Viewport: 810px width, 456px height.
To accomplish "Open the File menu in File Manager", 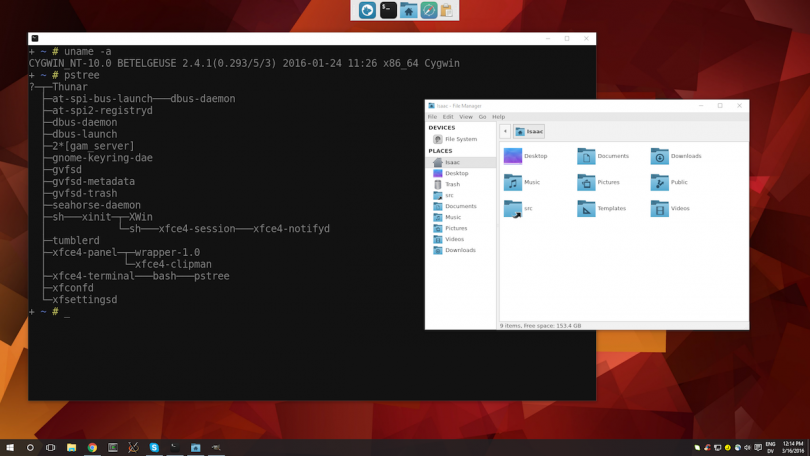I will (433, 117).
